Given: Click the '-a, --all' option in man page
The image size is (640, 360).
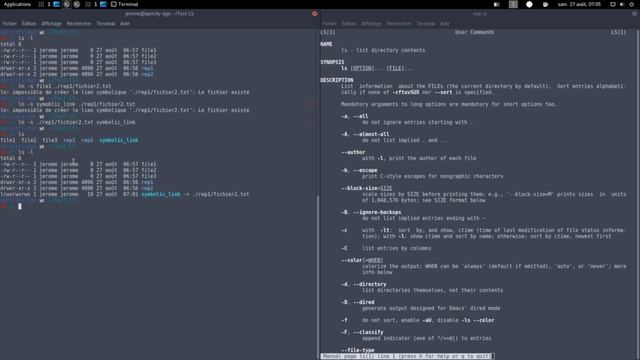Looking at the screenshot, I should point(355,116).
